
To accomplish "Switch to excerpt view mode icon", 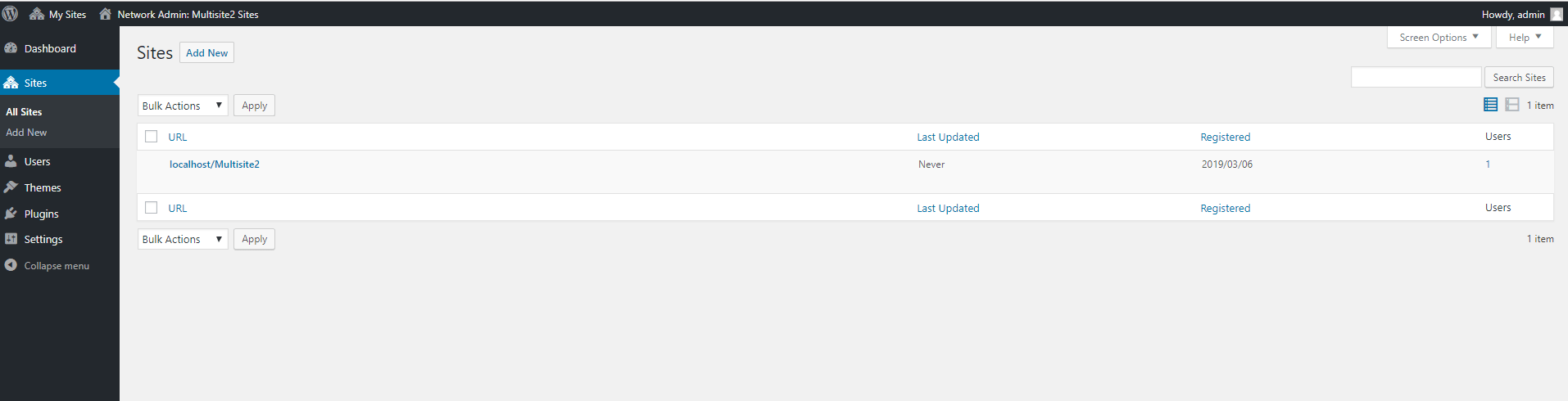I will click(1512, 105).
